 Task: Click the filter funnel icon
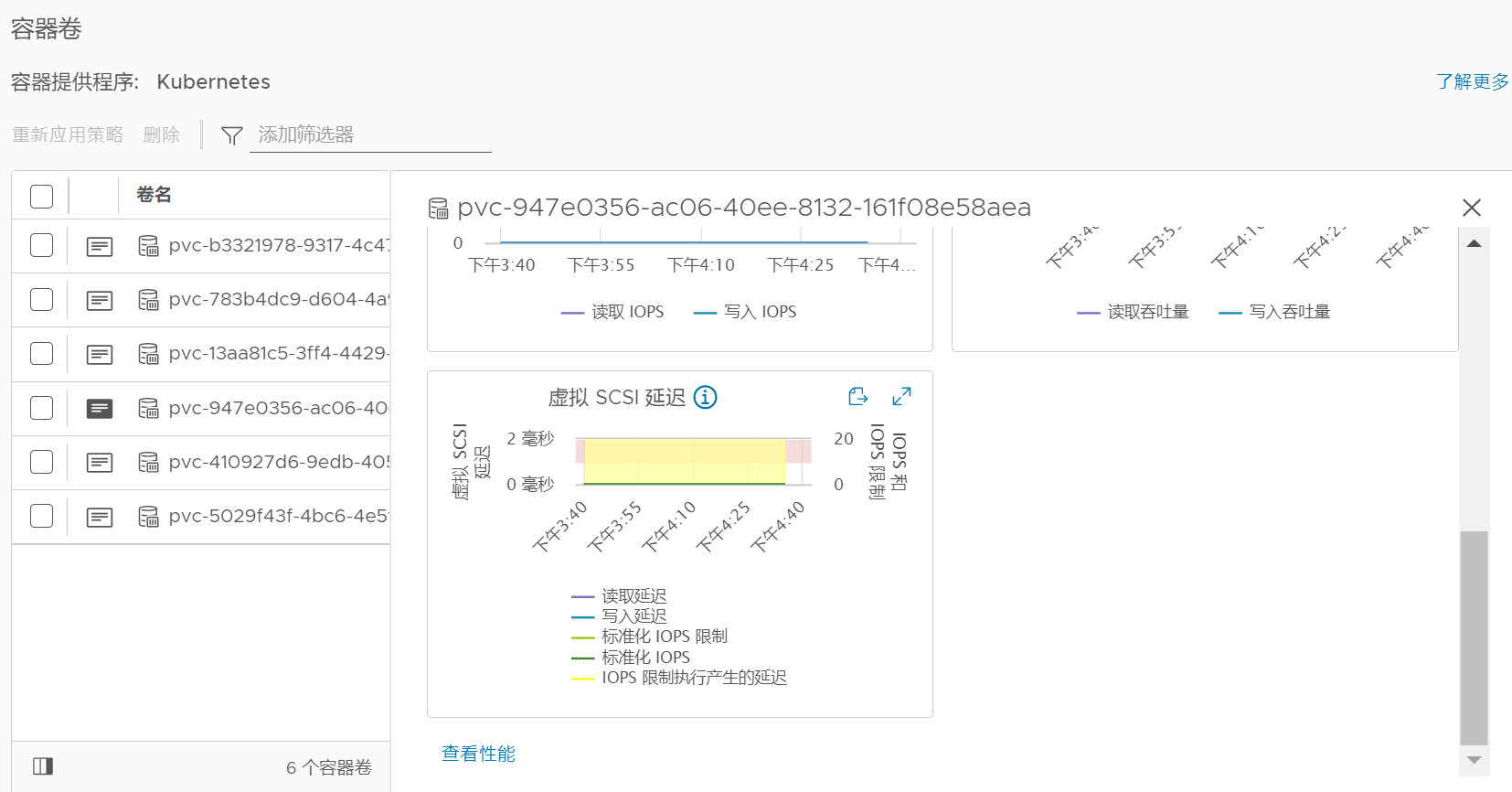[232, 135]
